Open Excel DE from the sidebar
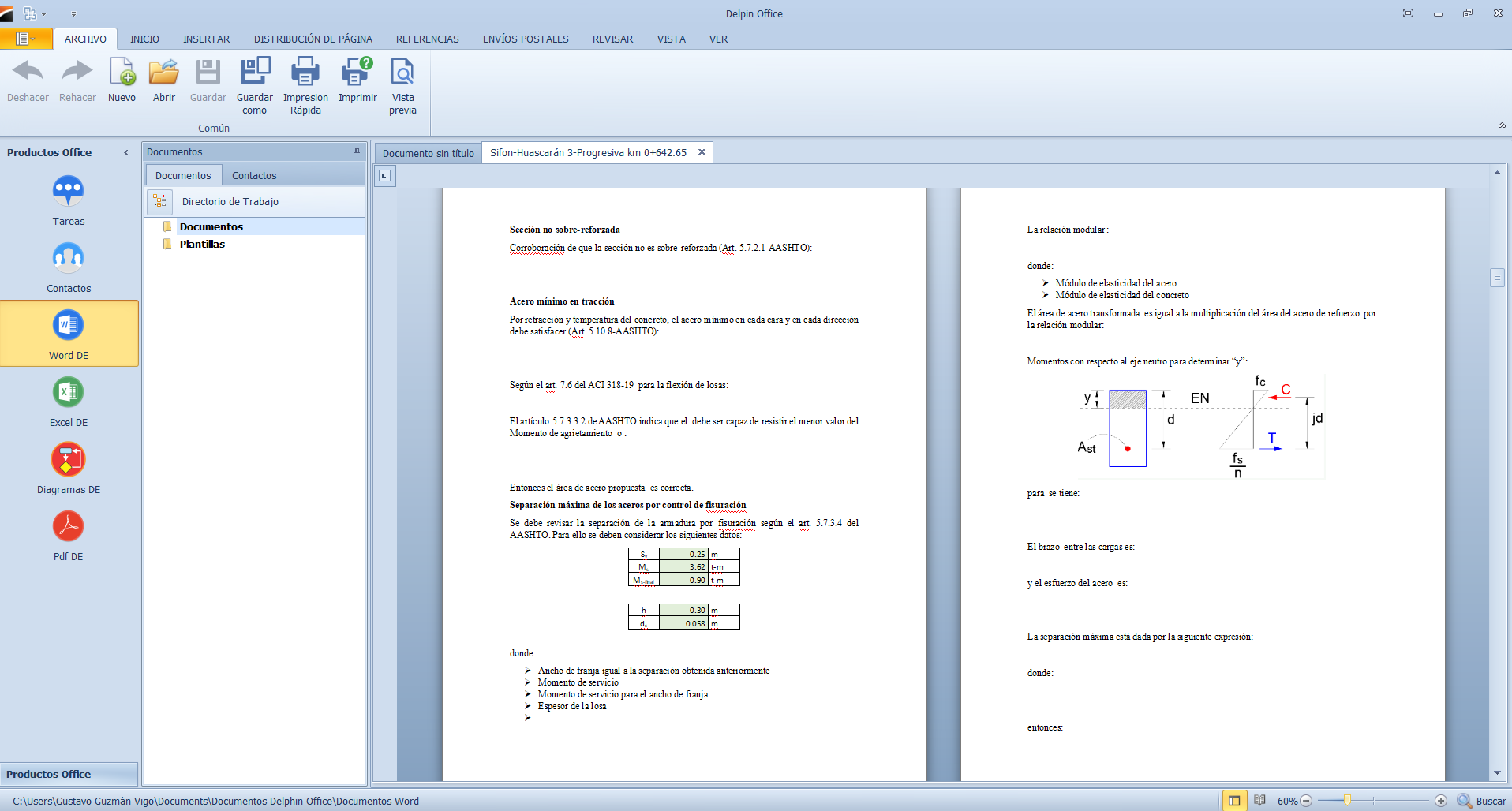The width and height of the screenshot is (1512, 811). [x=69, y=392]
